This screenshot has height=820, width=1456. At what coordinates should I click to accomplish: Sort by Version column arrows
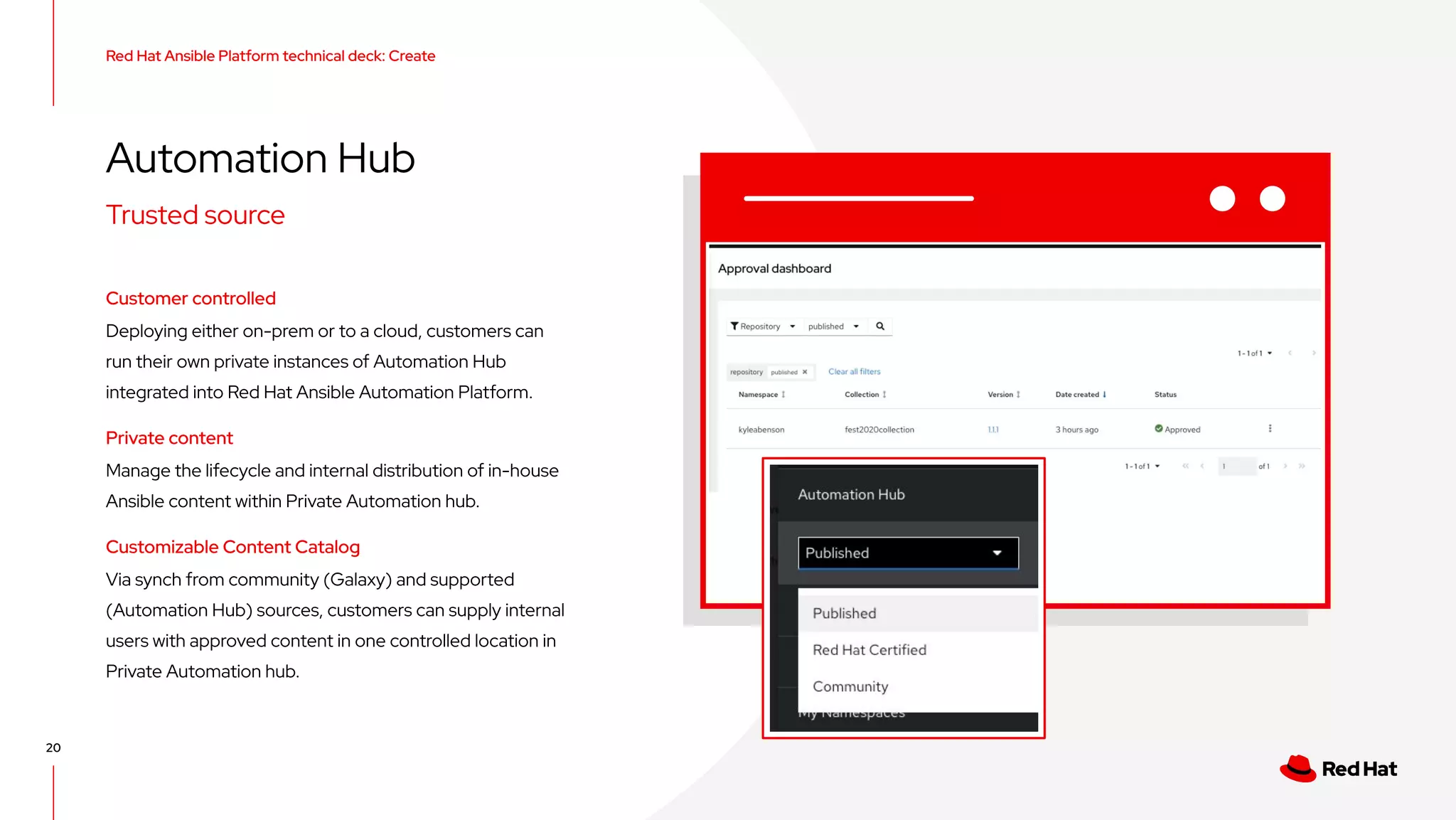[1018, 395]
